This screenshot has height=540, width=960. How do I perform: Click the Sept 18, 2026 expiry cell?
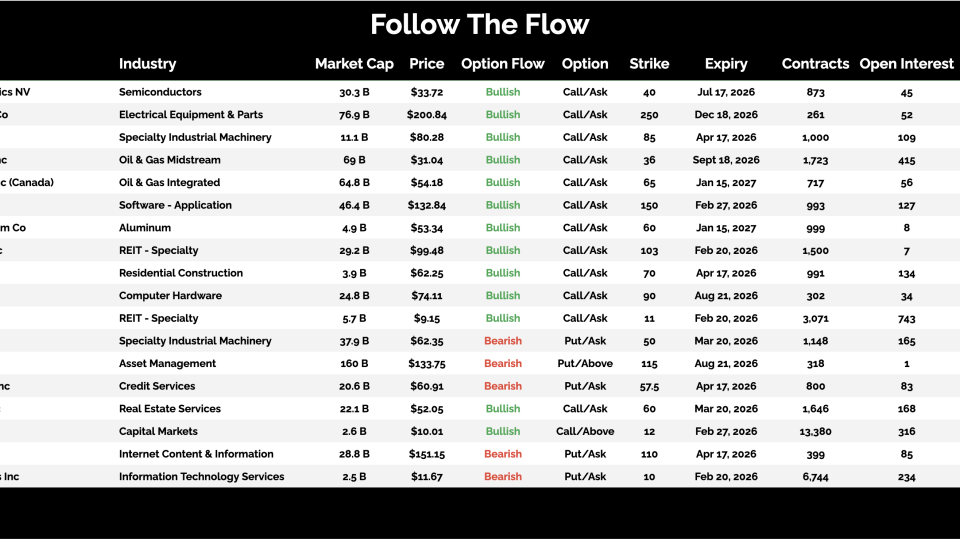(726, 160)
